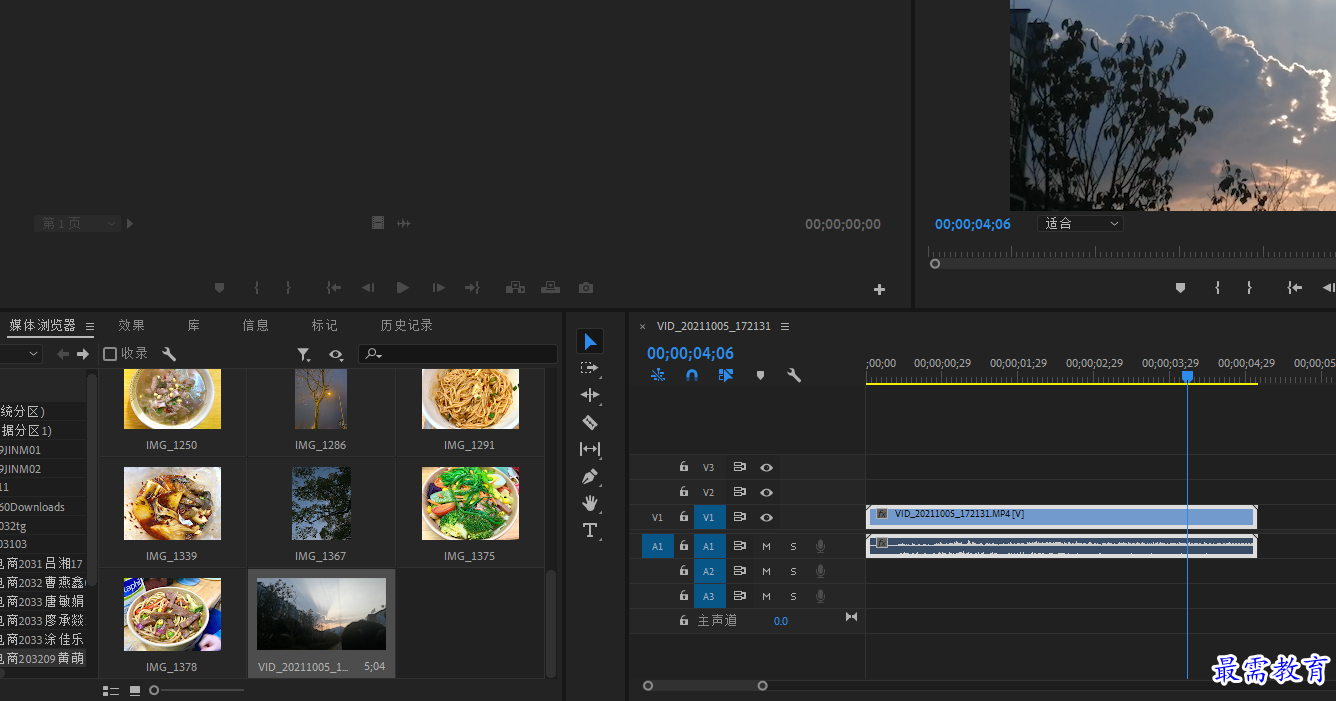Select the Hand tool
Viewport: 1336px width, 701px height.
click(590, 503)
